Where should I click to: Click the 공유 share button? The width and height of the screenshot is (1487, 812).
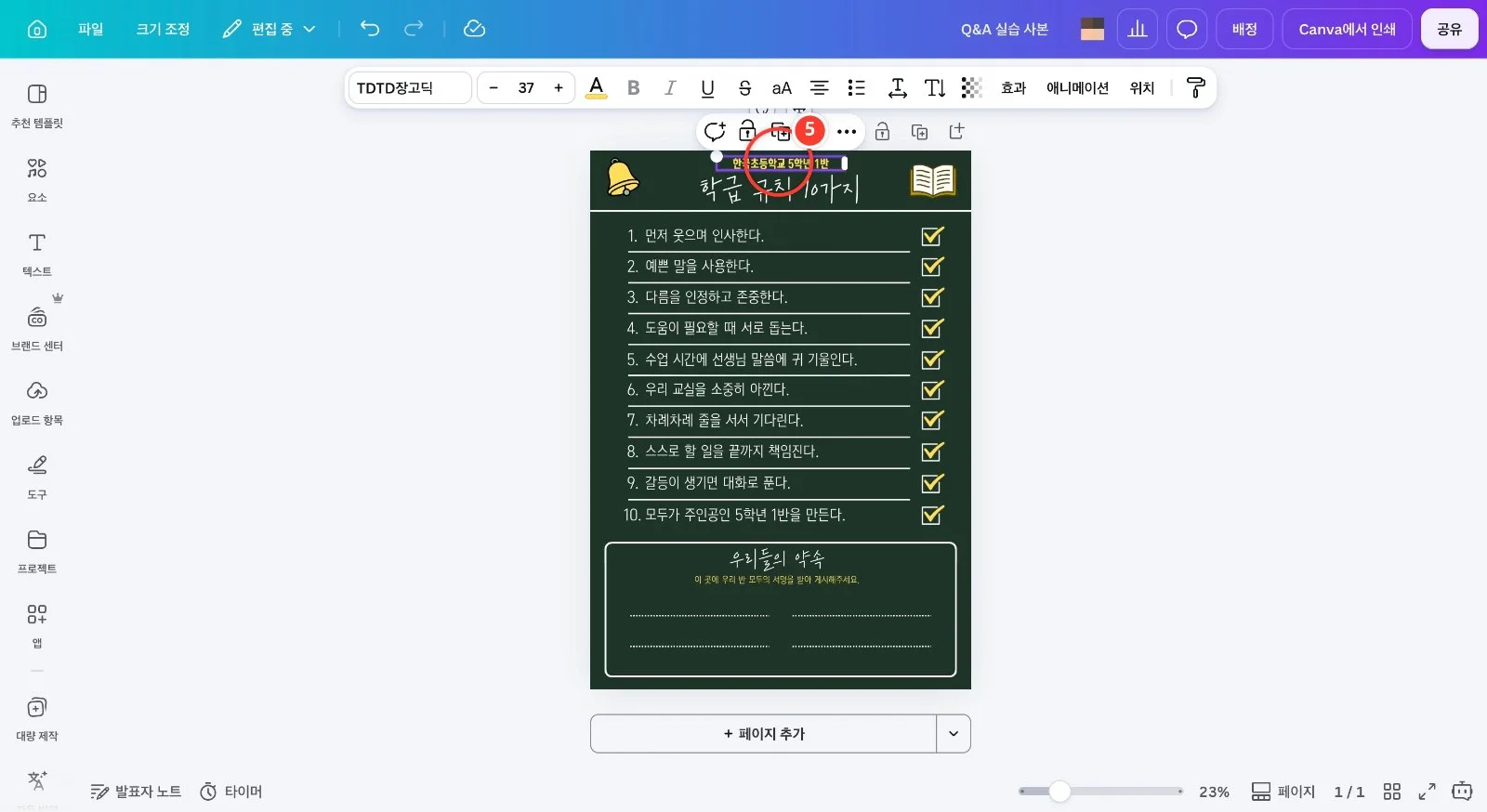[x=1449, y=29]
